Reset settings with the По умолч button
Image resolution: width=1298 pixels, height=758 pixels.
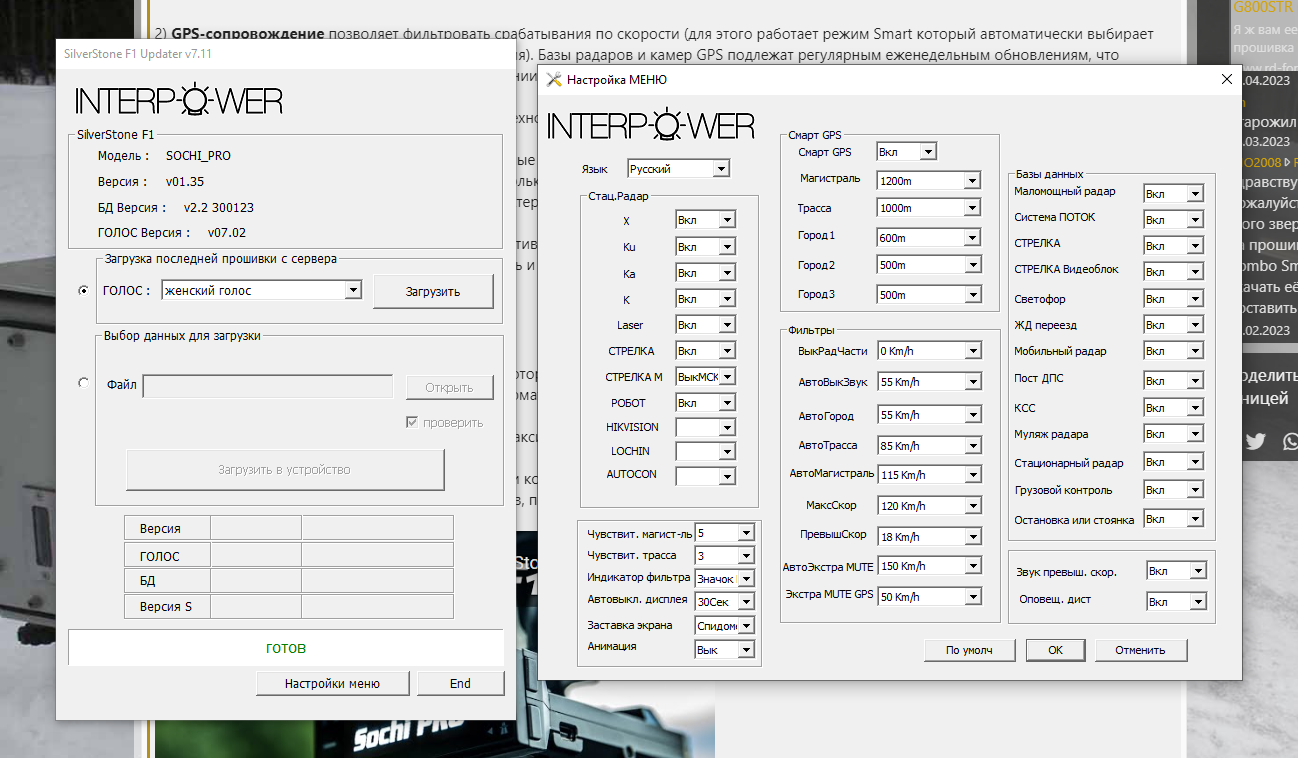(969, 650)
